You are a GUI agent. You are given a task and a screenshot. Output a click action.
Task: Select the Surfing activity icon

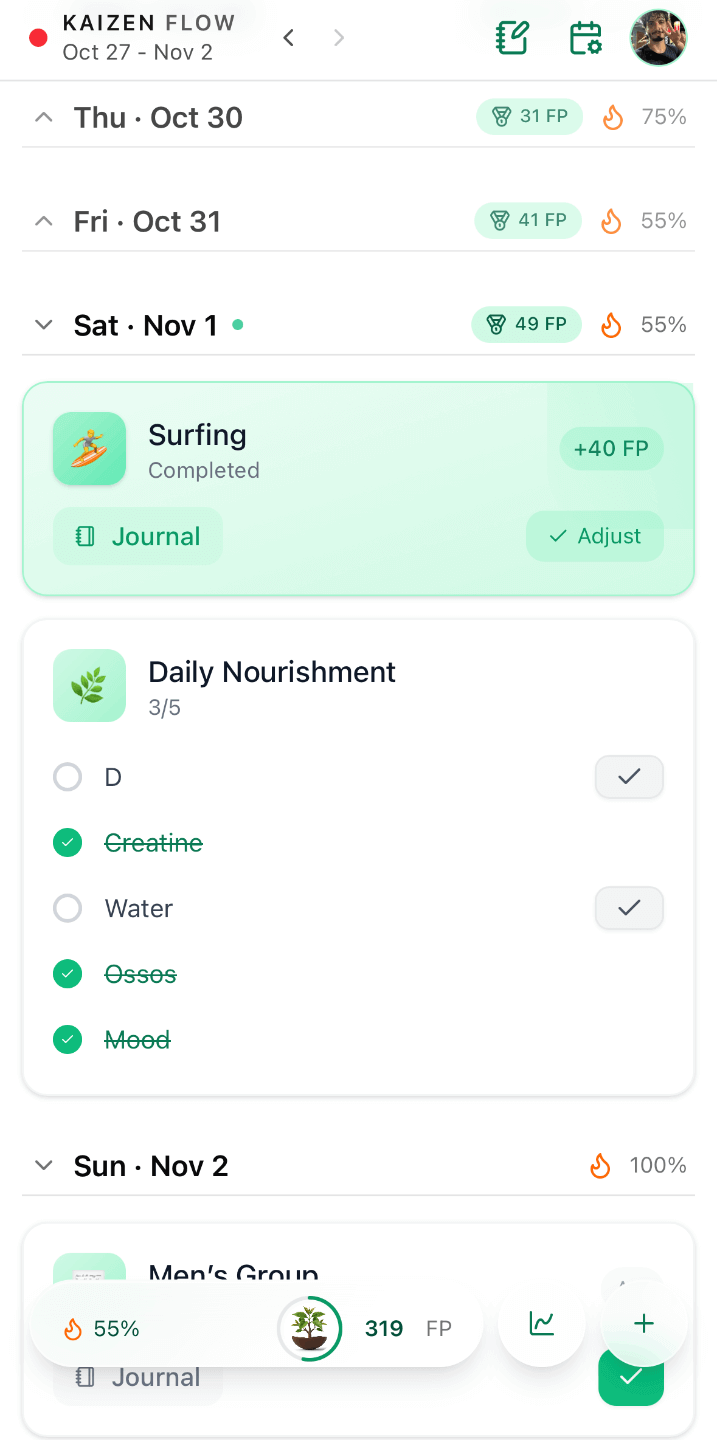click(89, 448)
